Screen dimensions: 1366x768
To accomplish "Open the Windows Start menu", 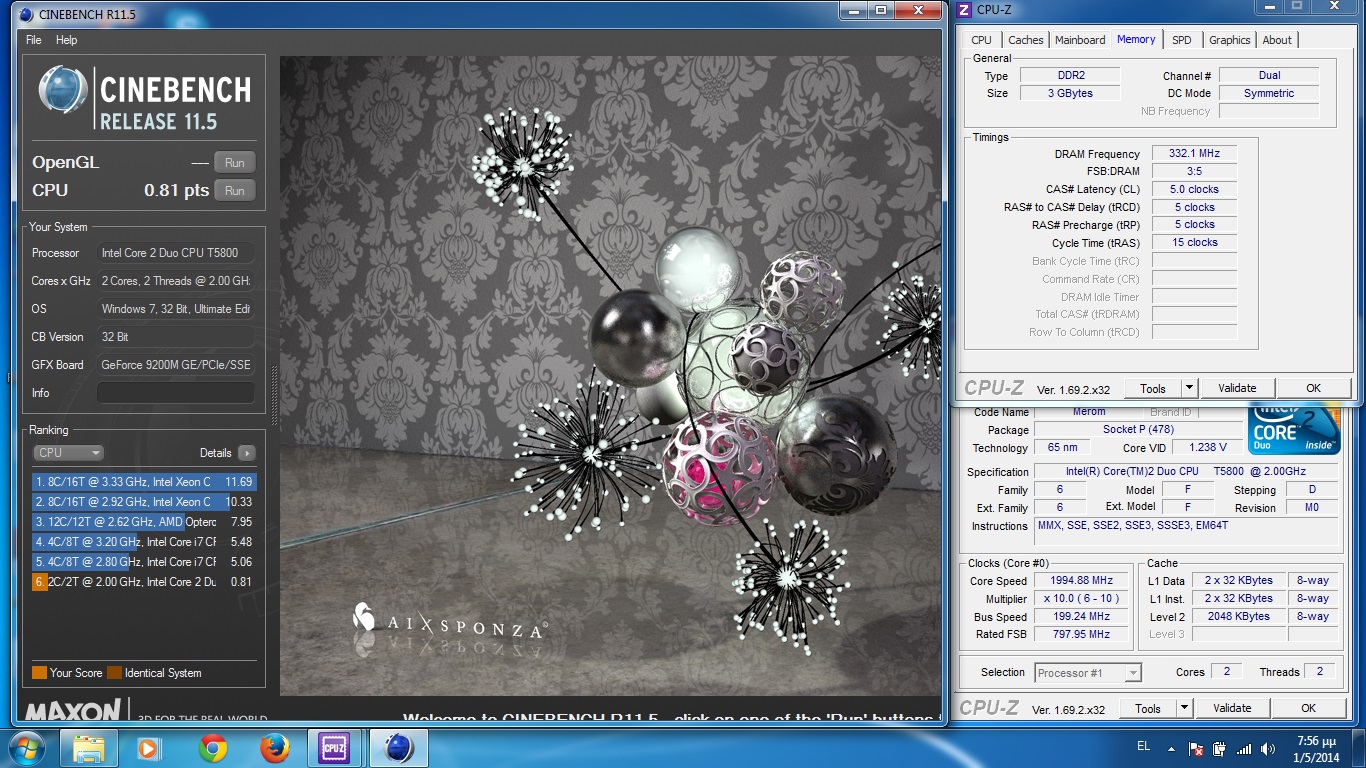I will tap(25, 747).
